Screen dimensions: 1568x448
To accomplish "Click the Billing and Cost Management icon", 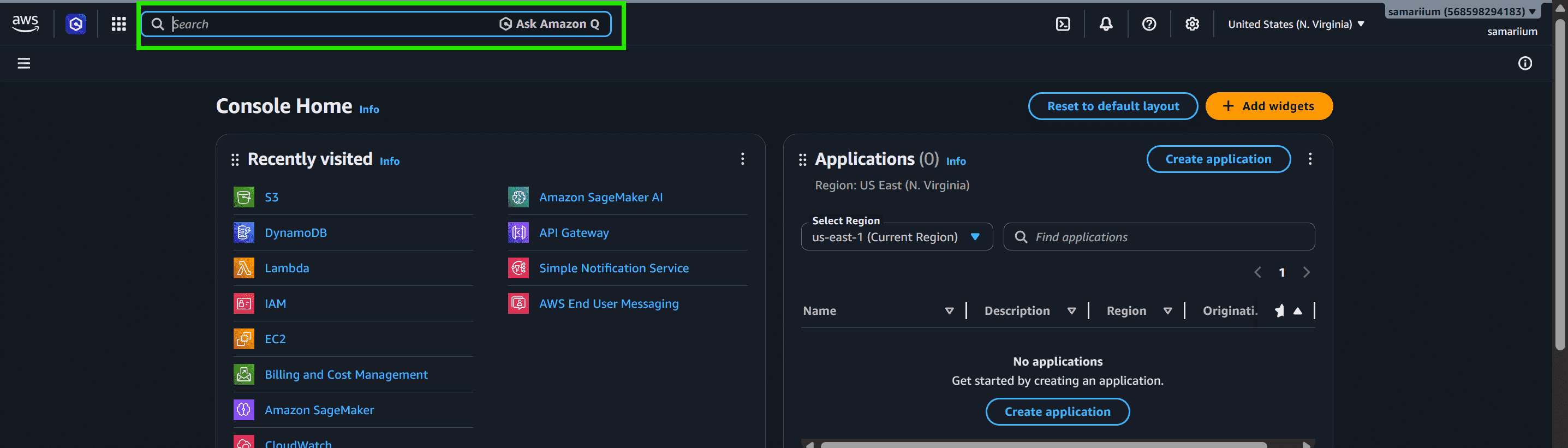I will pyautogui.click(x=244, y=374).
